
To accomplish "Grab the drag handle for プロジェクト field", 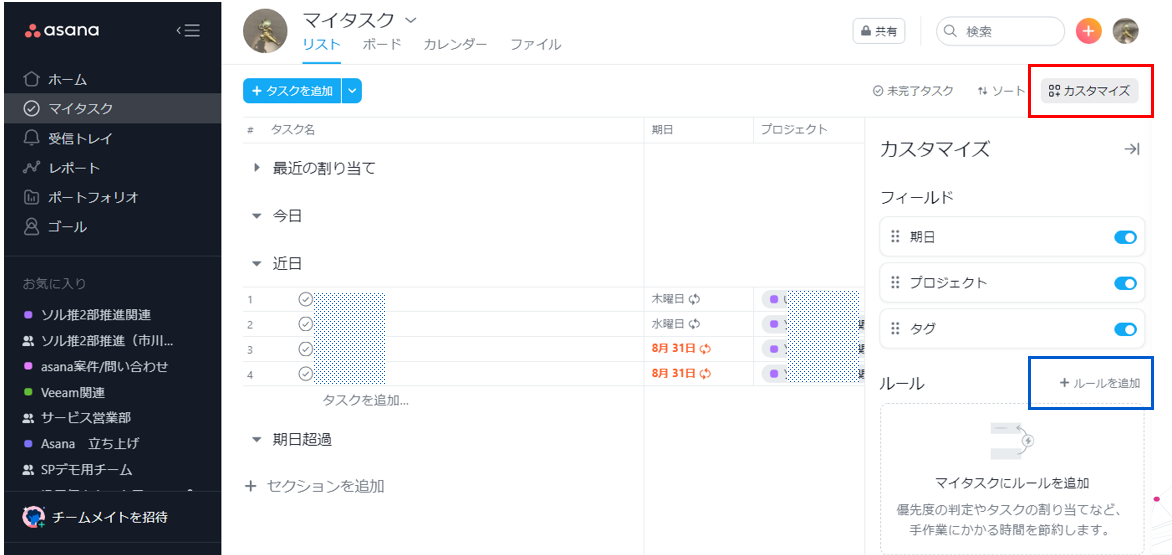I will (x=895, y=283).
